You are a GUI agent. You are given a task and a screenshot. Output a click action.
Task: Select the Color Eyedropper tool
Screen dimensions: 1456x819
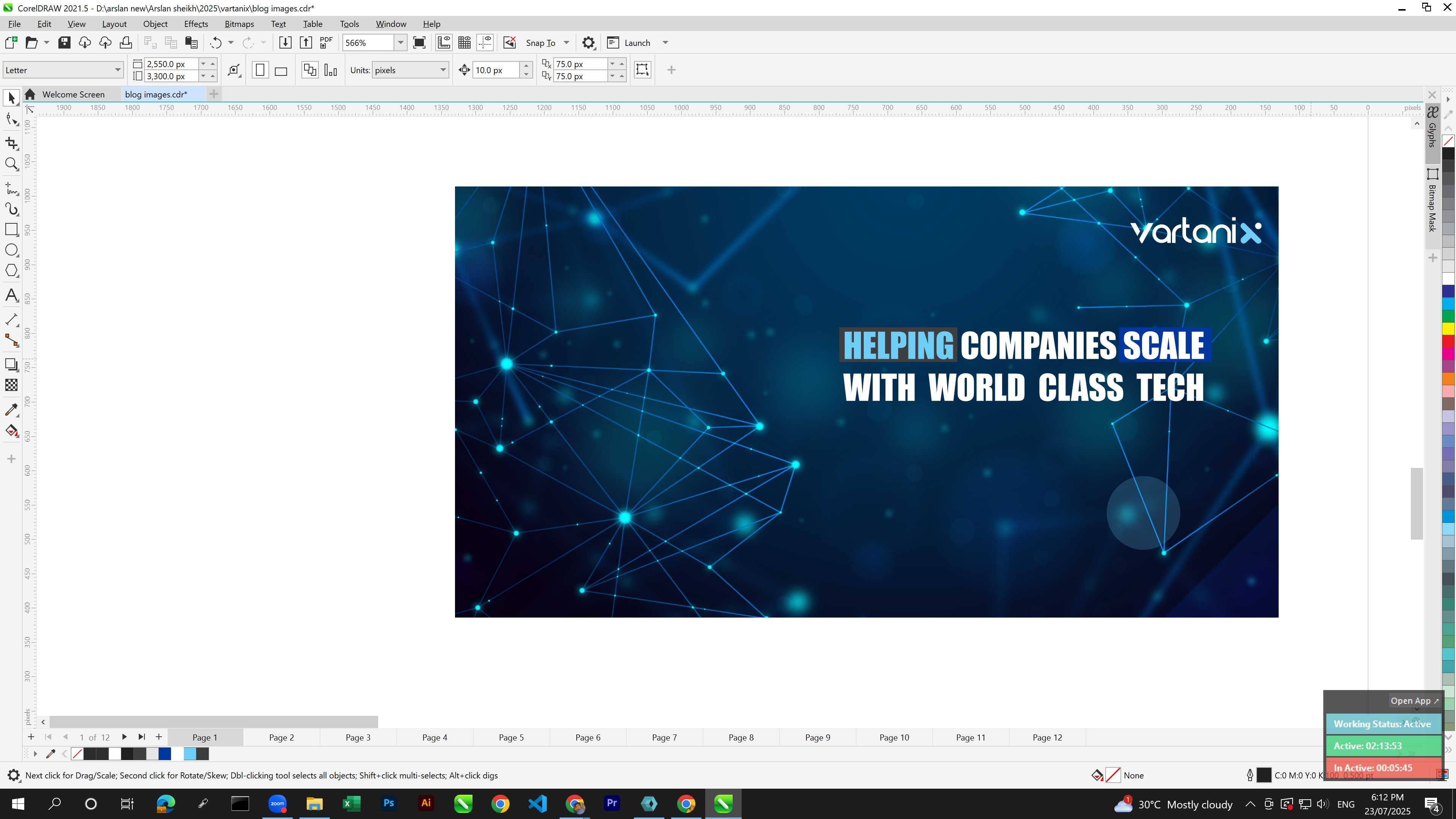(x=11, y=410)
